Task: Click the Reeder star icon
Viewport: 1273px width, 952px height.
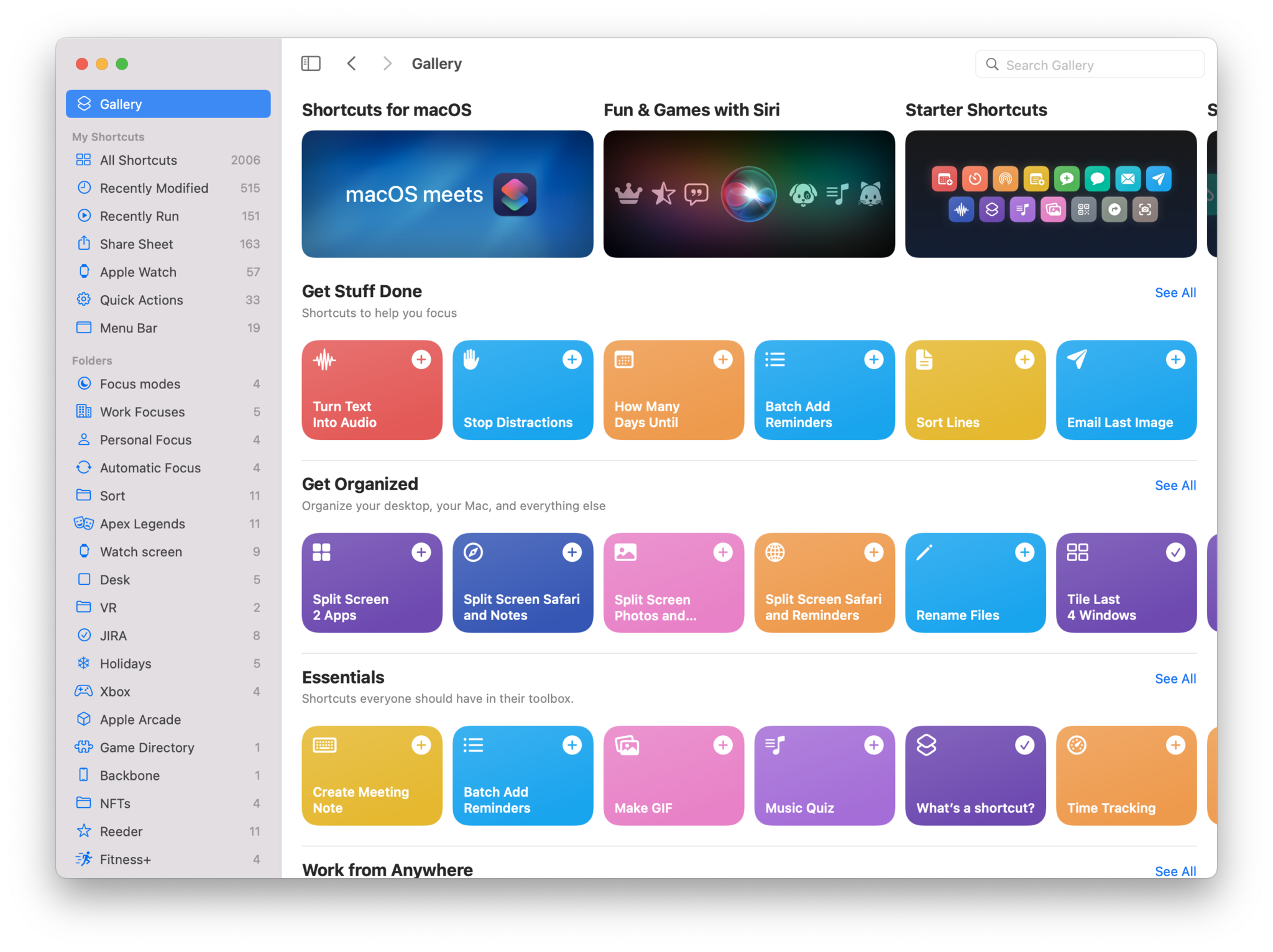Action: [84, 831]
